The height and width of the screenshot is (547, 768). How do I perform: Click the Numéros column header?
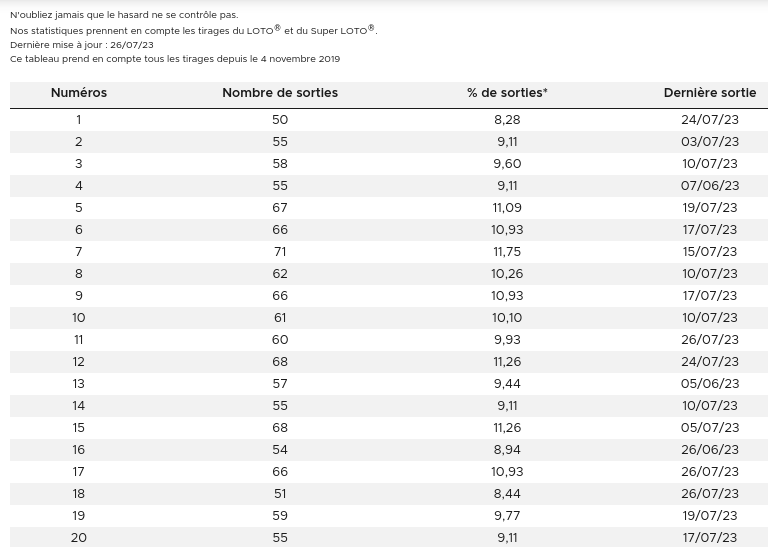(x=79, y=93)
